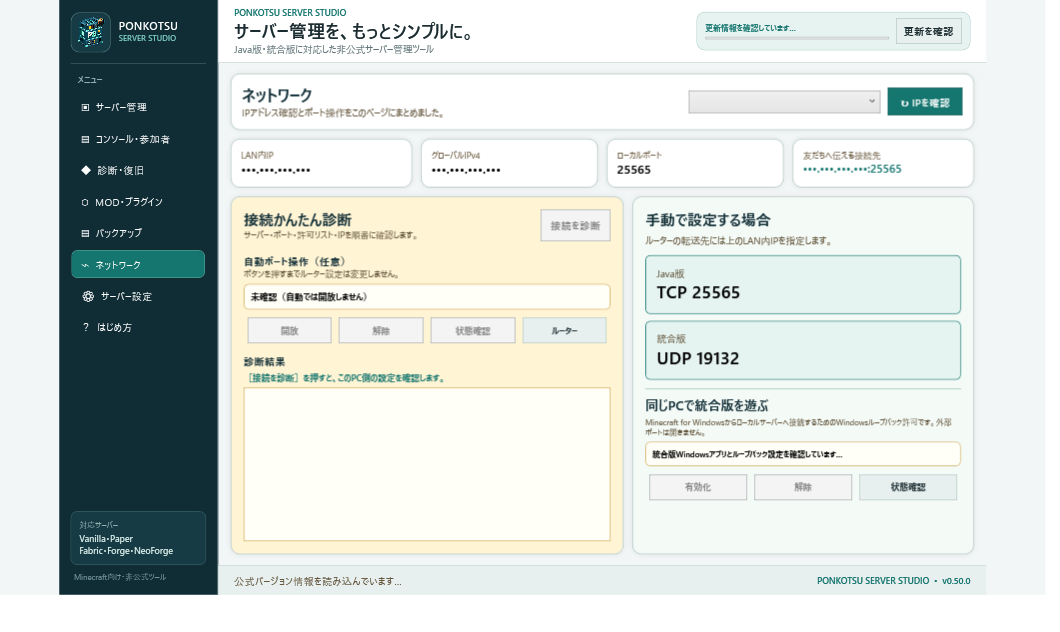Click the 友だちへ伝える接続先 address
The image size is (1060, 632).
pyautogui.click(x=852, y=169)
